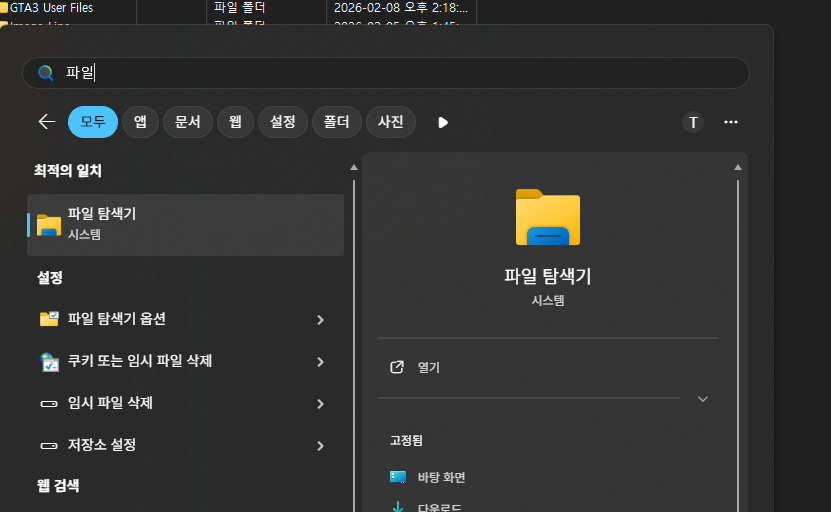Screen dimensions: 831x512
Task: Expand the 저장소 설정 chevron
Action: [320, 446]
